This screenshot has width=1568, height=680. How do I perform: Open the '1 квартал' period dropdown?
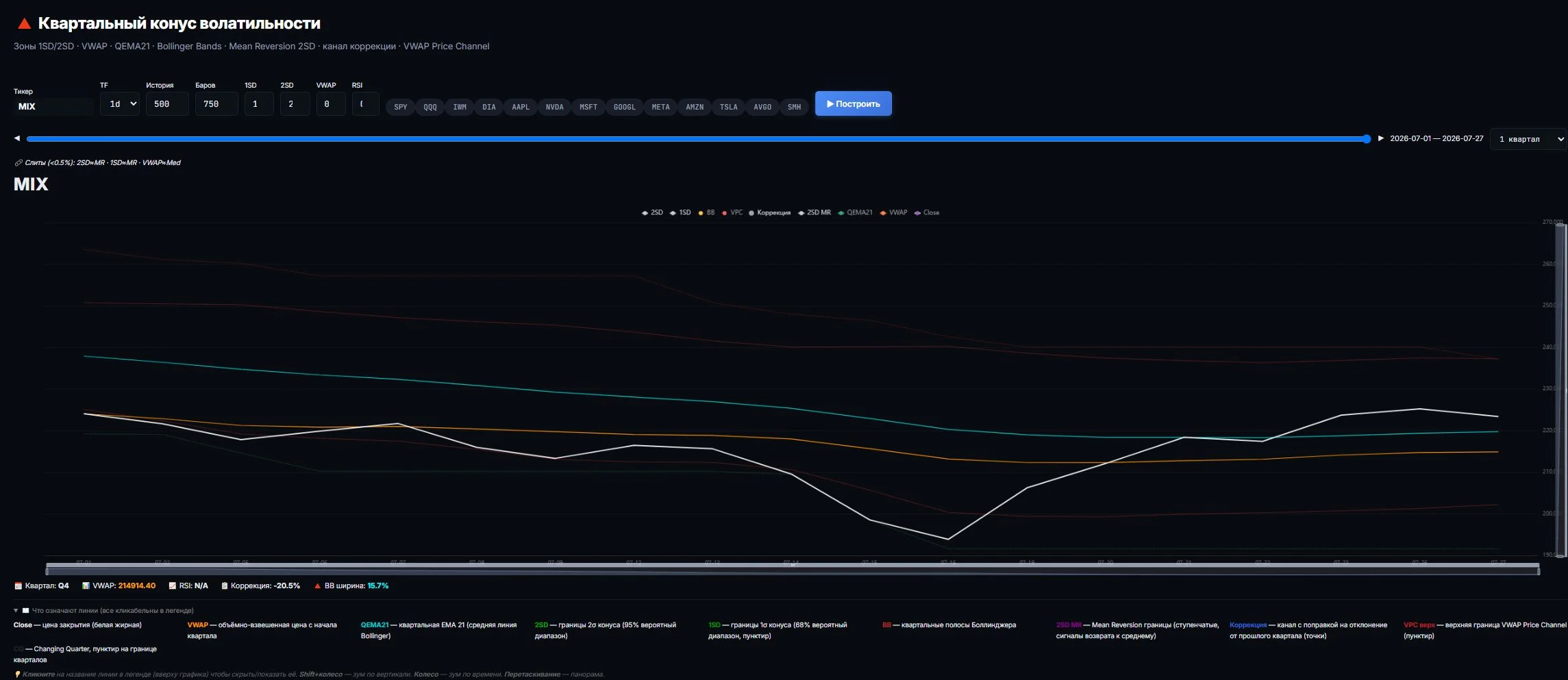coord(1528,139)
